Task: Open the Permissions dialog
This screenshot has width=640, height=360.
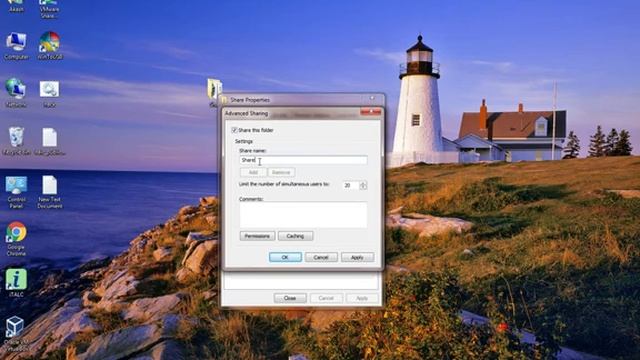Action: 257,236
